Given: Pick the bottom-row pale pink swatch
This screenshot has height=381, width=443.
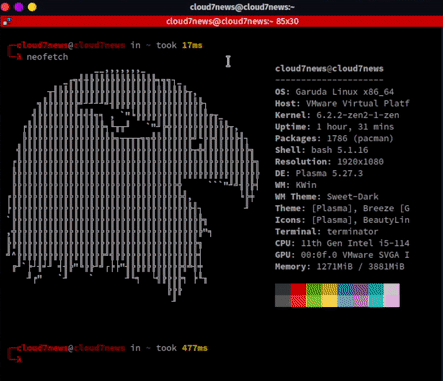Looking at the screenshot, I should 392,301.
